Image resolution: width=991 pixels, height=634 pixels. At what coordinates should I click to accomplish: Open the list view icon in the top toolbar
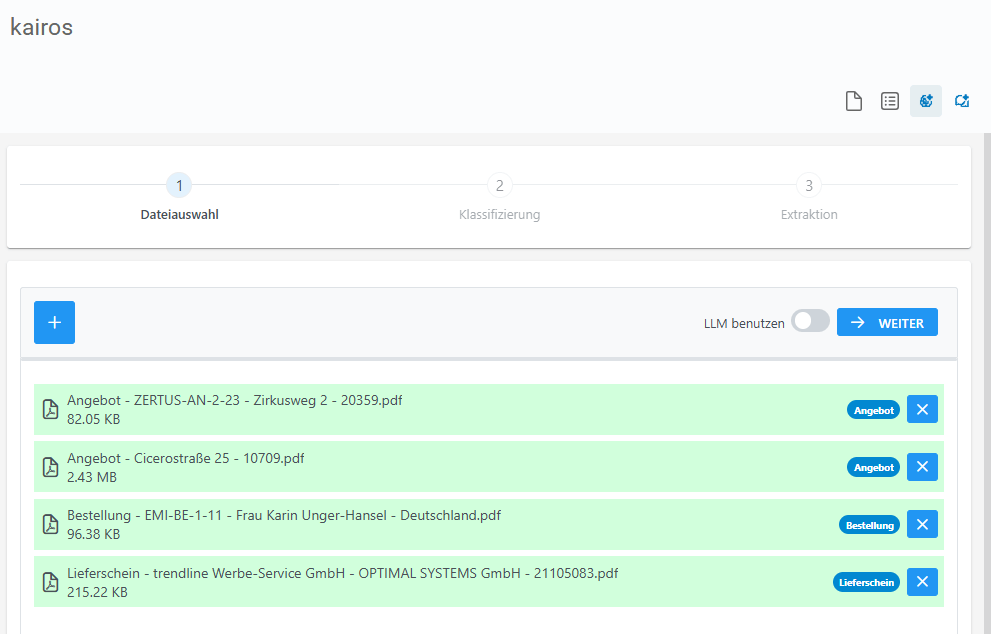(x=890, y=101)
